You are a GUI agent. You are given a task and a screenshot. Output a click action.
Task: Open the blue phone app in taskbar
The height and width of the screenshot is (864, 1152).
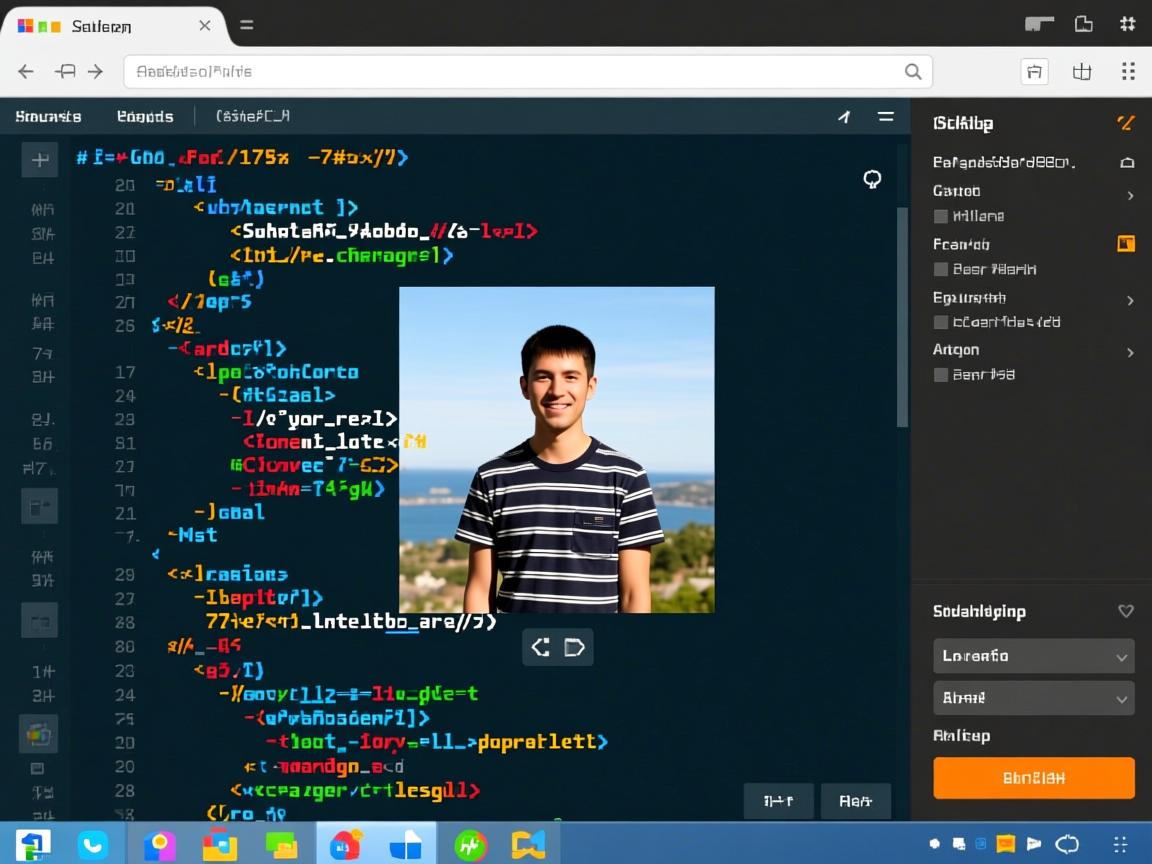(93, 845)
